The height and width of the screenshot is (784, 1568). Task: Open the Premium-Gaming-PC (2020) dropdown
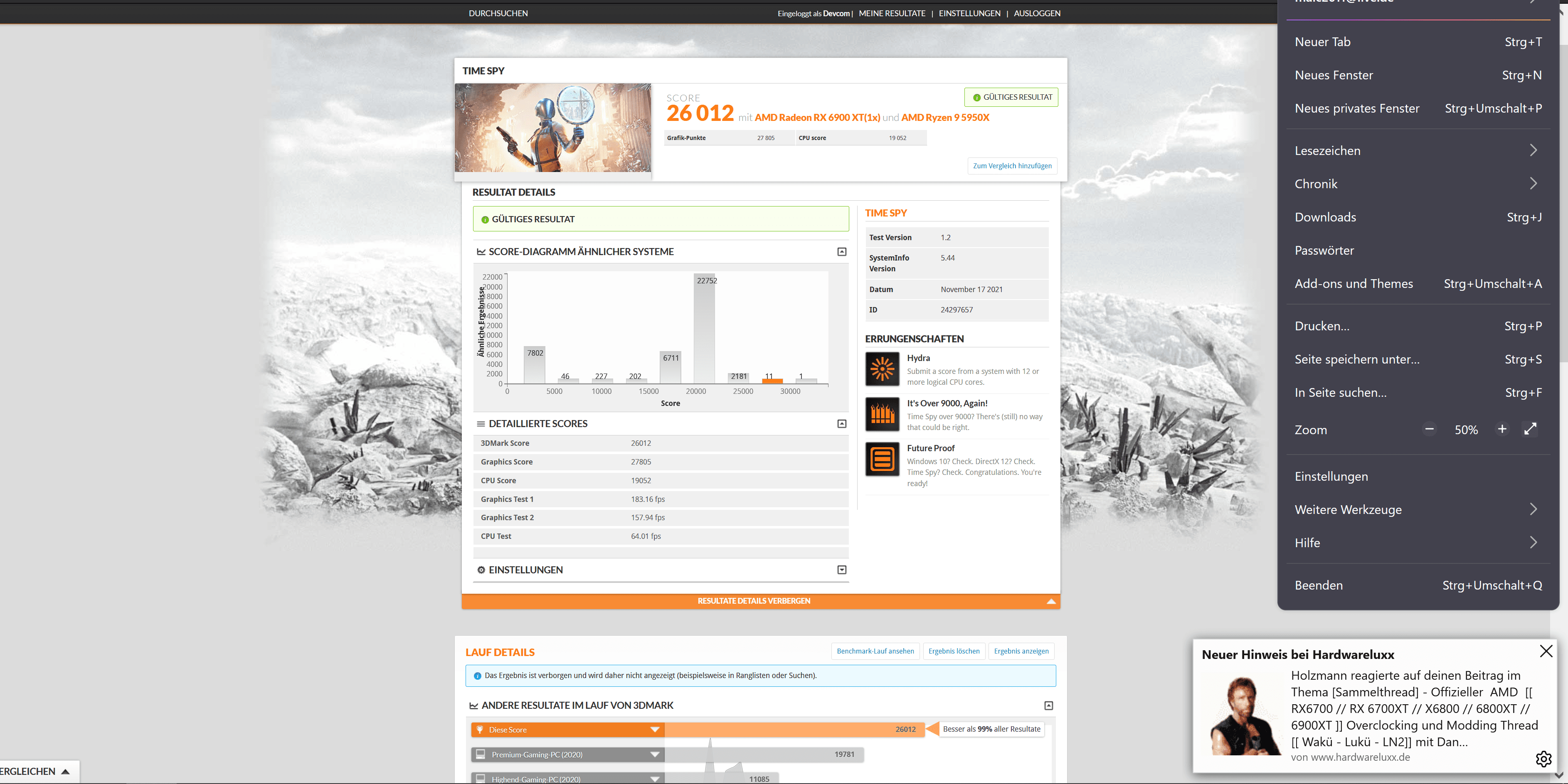click(x=655, y=754)
